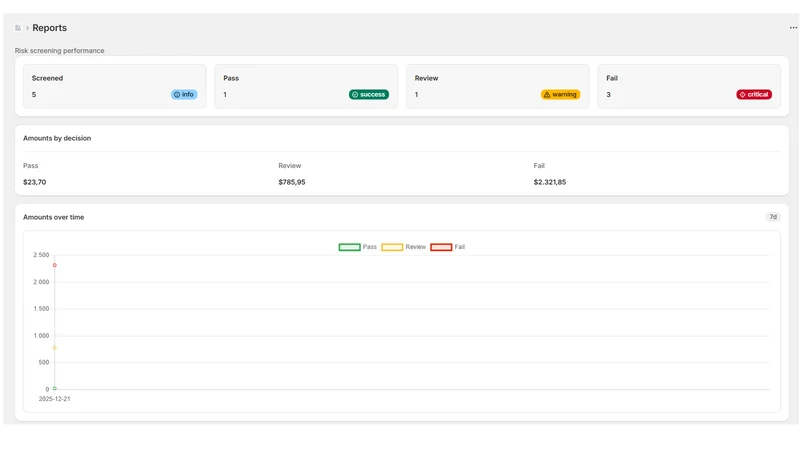This screenshot has width=800, height=450.
Task: Click the Fail amount $2.321,85
Action: coord(549,182)
